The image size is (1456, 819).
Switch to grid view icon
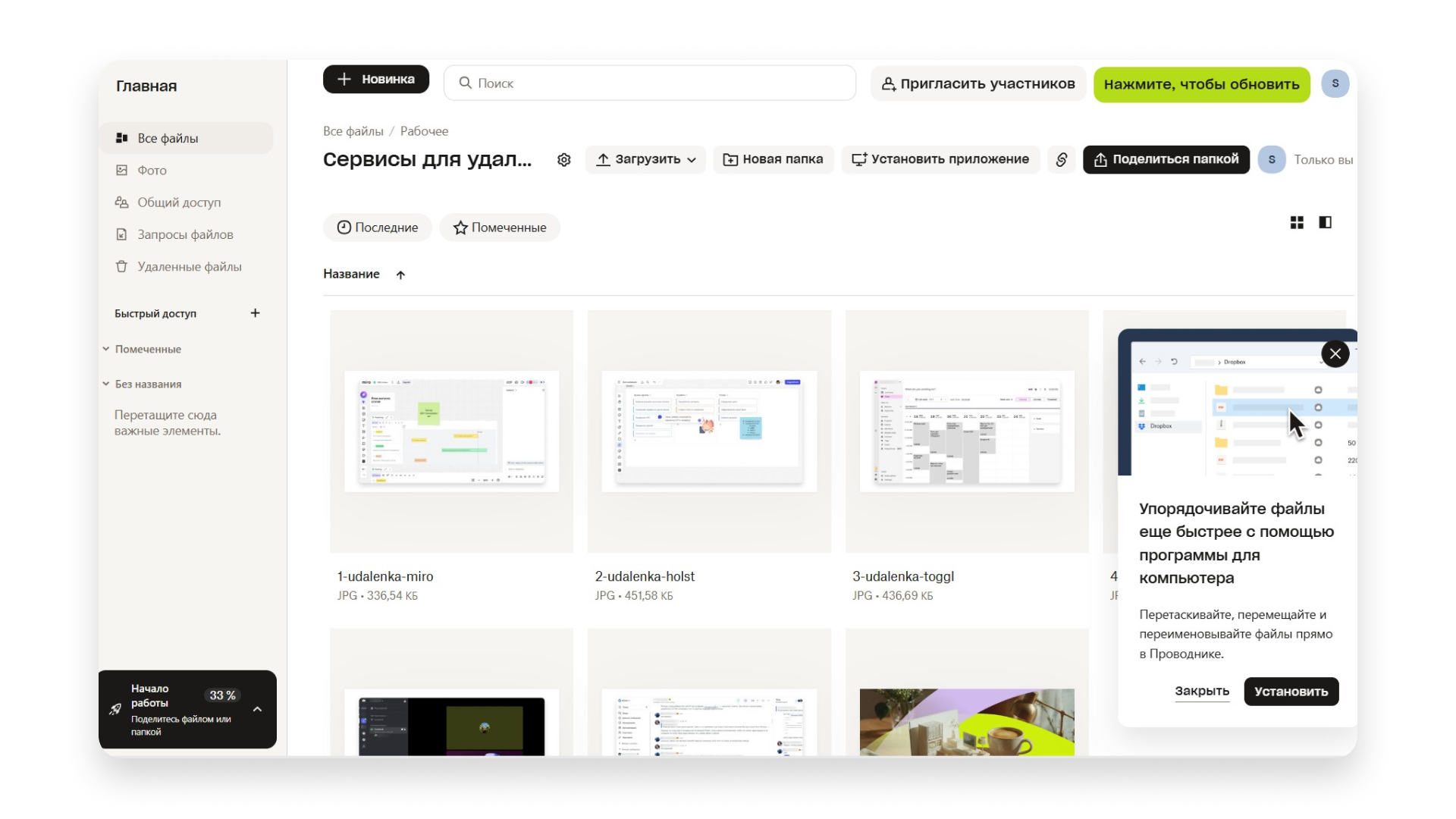click(x=1297, y=222)
